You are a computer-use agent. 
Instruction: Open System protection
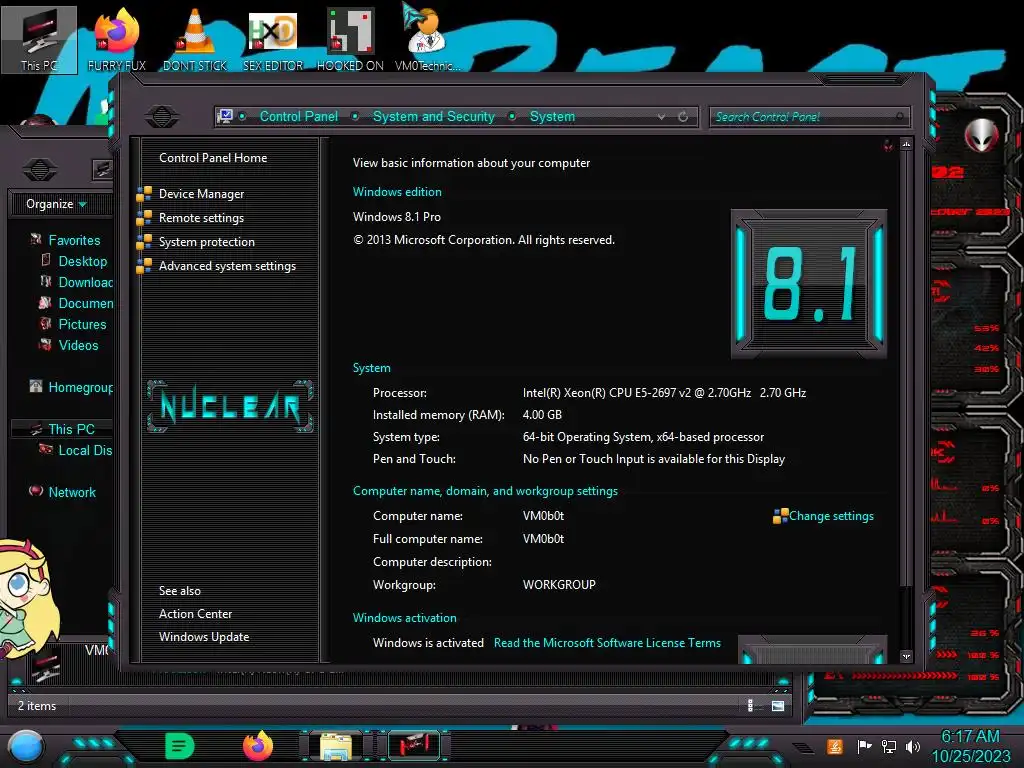(x=206, y=242)
